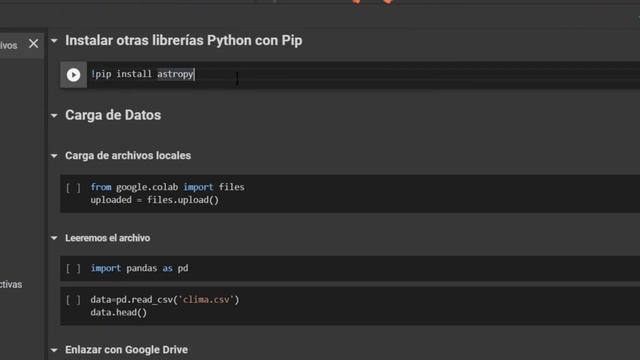
Task: Select the Enlazar con Google Drive heading
Action: point(127,350)
